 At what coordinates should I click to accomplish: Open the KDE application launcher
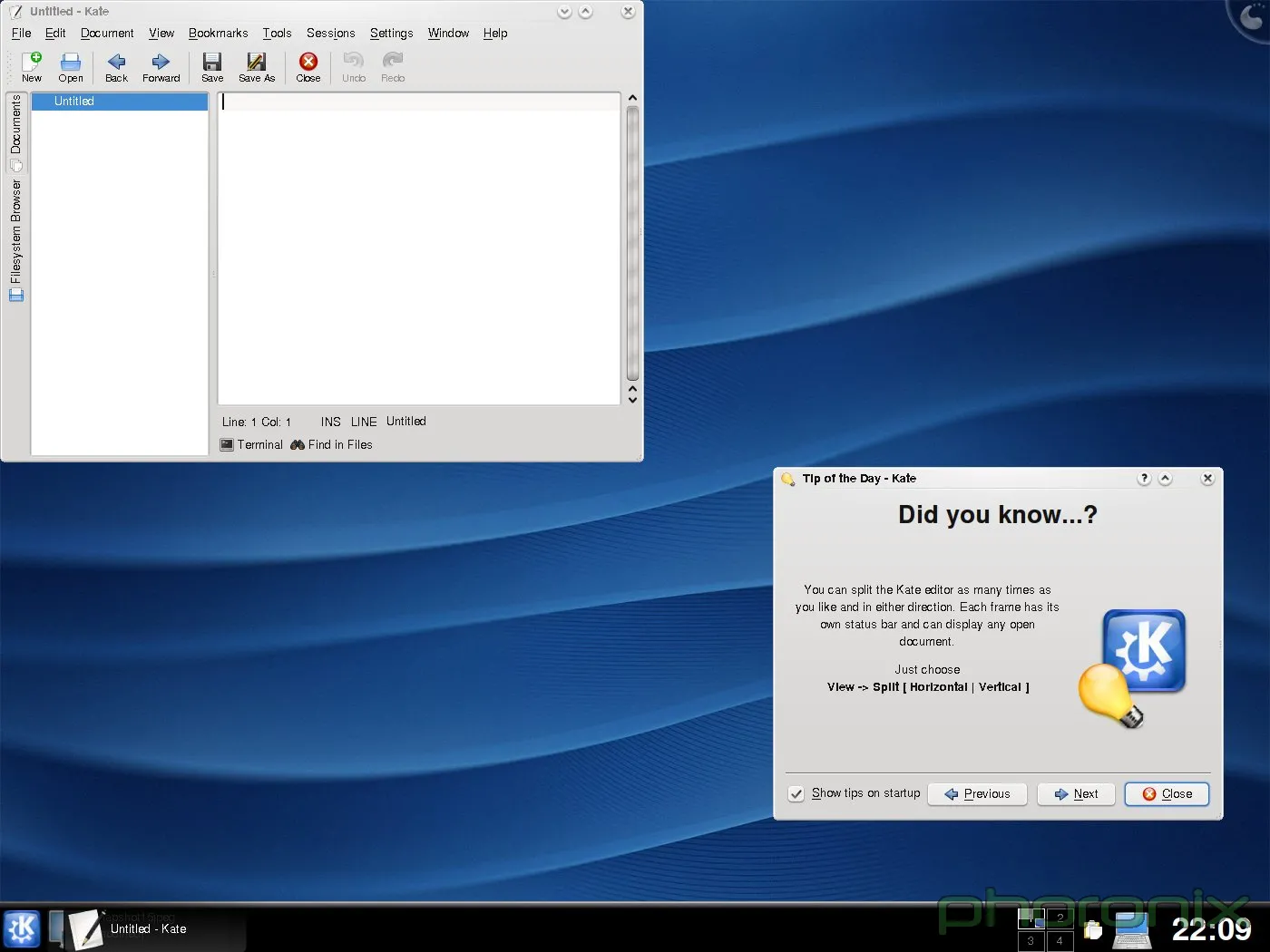[22, 928]
